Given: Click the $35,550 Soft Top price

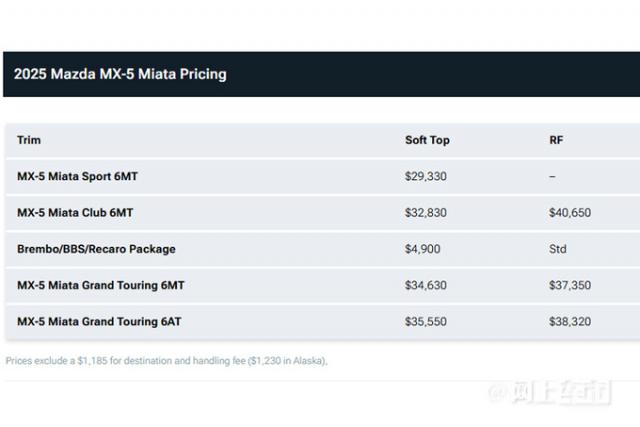Looking at the screenshot, I should [x=426, y=322].
